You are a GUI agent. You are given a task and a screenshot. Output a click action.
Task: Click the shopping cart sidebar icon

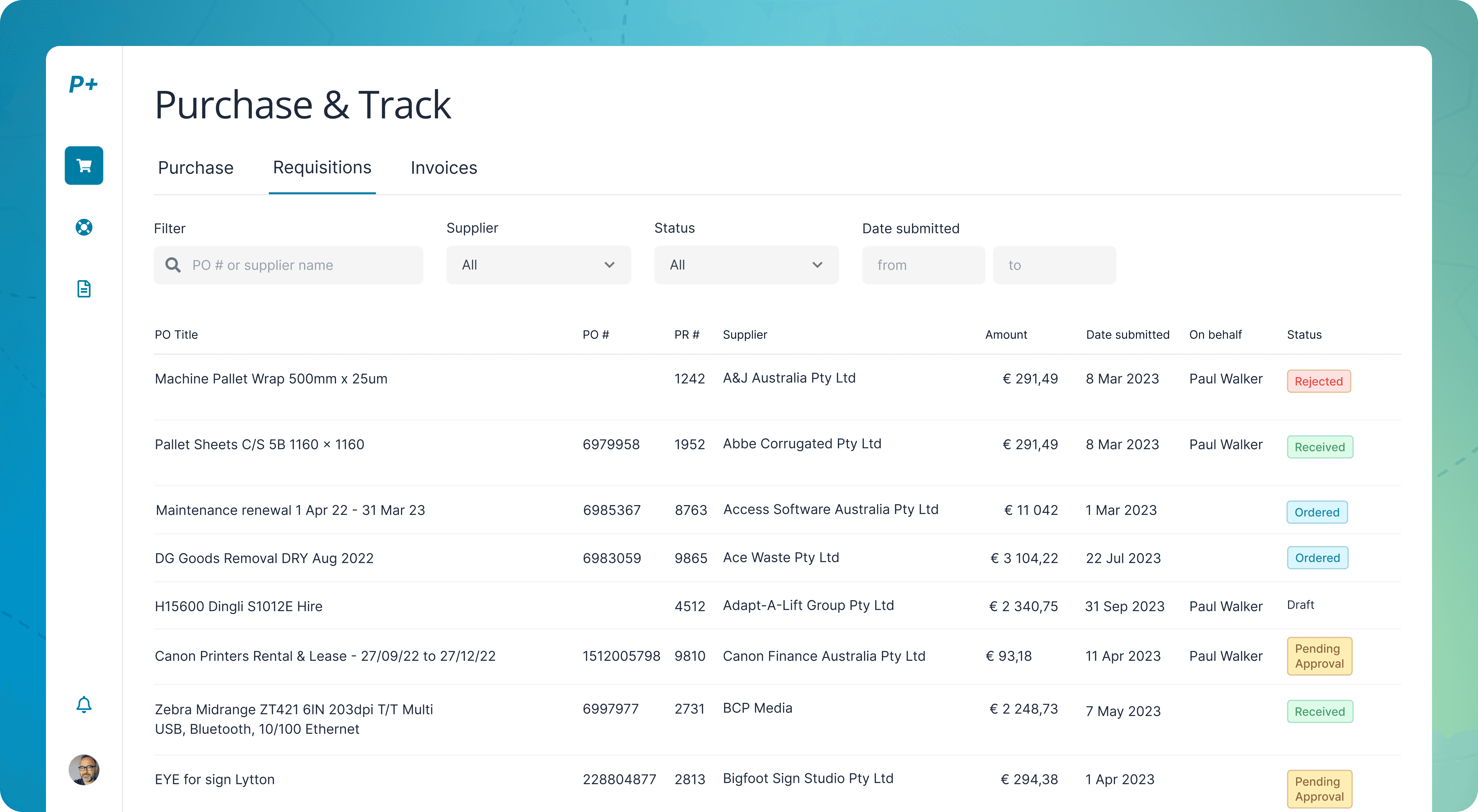[84, 166]
